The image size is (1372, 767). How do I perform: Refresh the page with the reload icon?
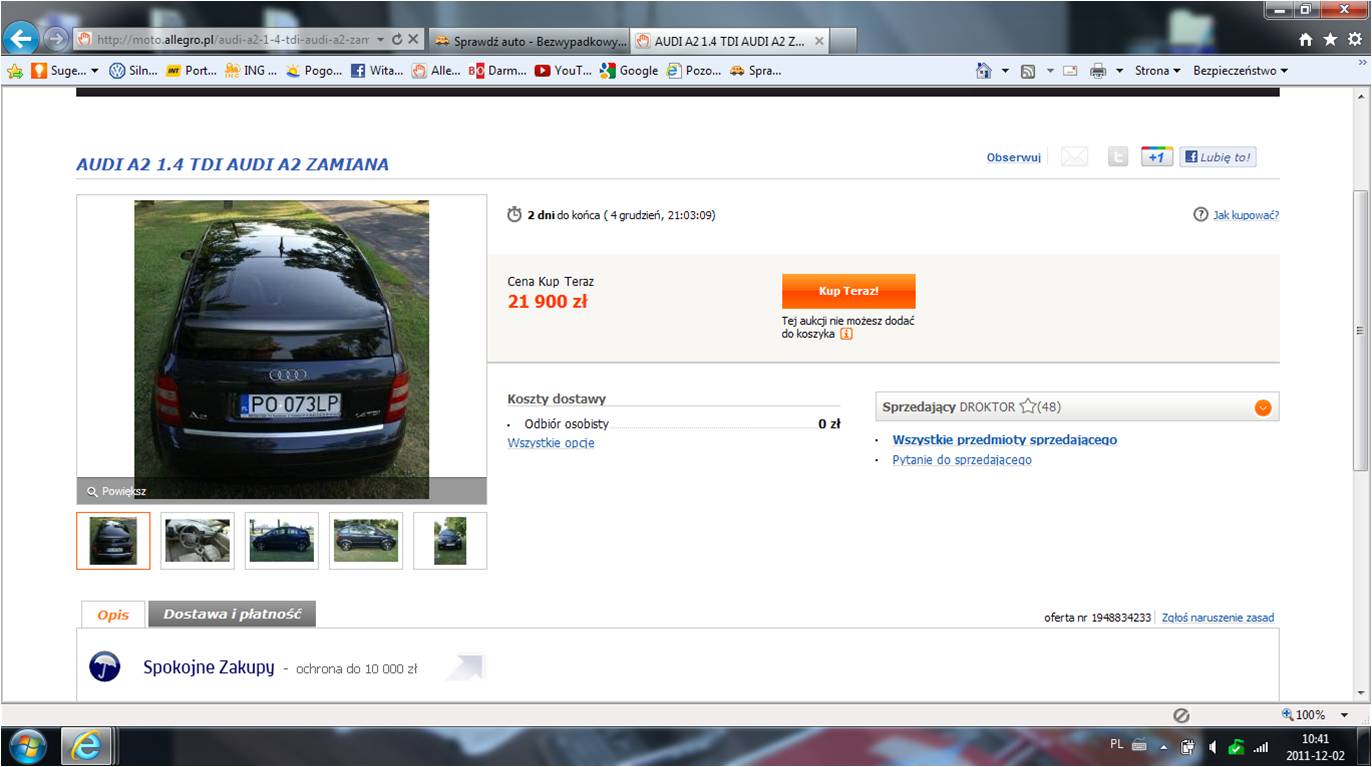pyautogui.click(x=397, y=40)
